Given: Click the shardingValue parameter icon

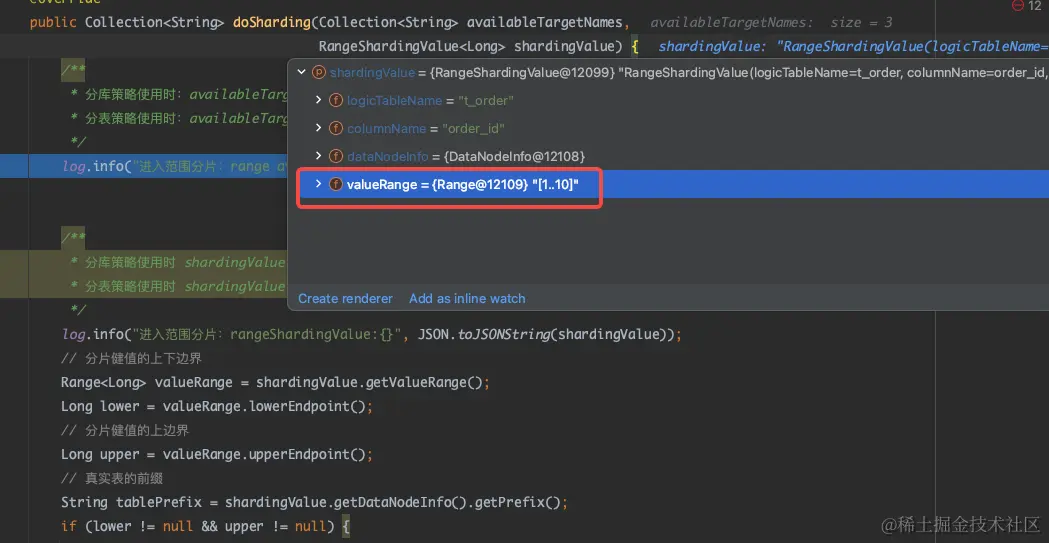Looking at the screenshot, I should click(319, 72).
